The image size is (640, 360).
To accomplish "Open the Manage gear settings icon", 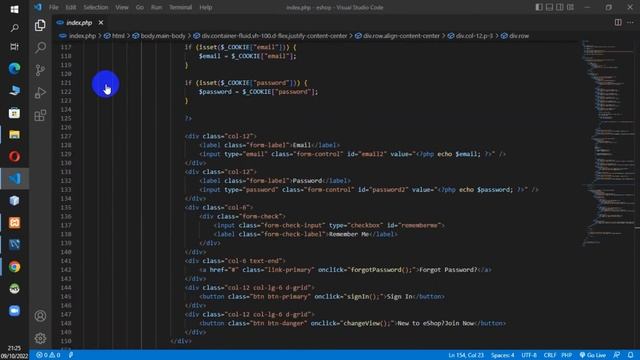I will point(40,338).
